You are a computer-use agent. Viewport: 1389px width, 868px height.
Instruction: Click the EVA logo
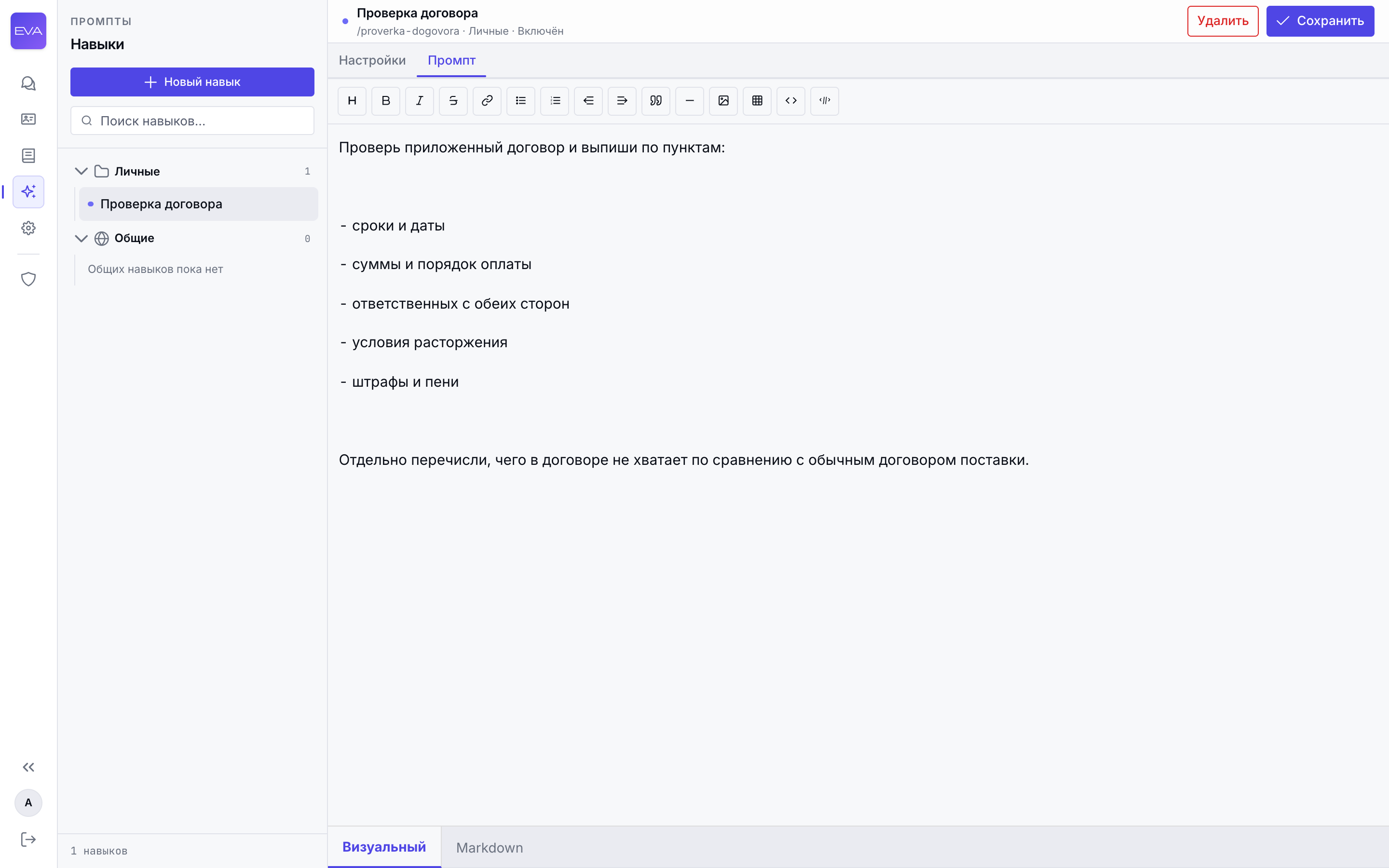28,31
